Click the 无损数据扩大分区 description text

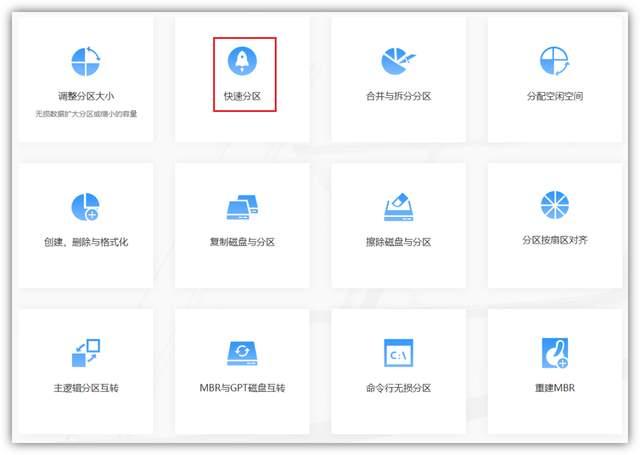(x=86, y=114)
